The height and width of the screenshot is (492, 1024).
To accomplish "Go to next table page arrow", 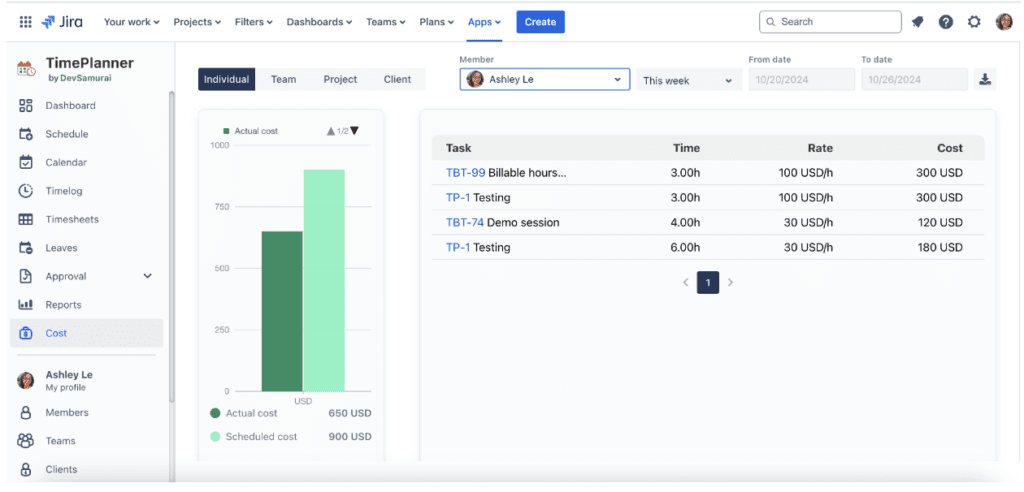I will point(730,282).
